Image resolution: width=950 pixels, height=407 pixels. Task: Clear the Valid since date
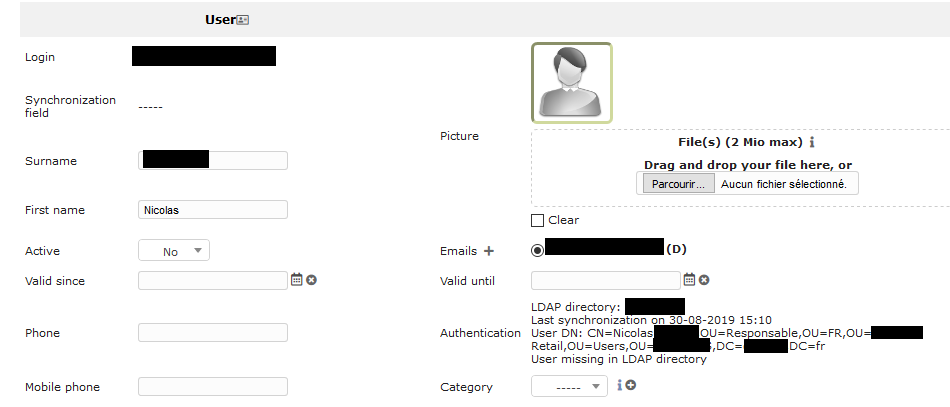pyautogui.click(x=311, y=280)
